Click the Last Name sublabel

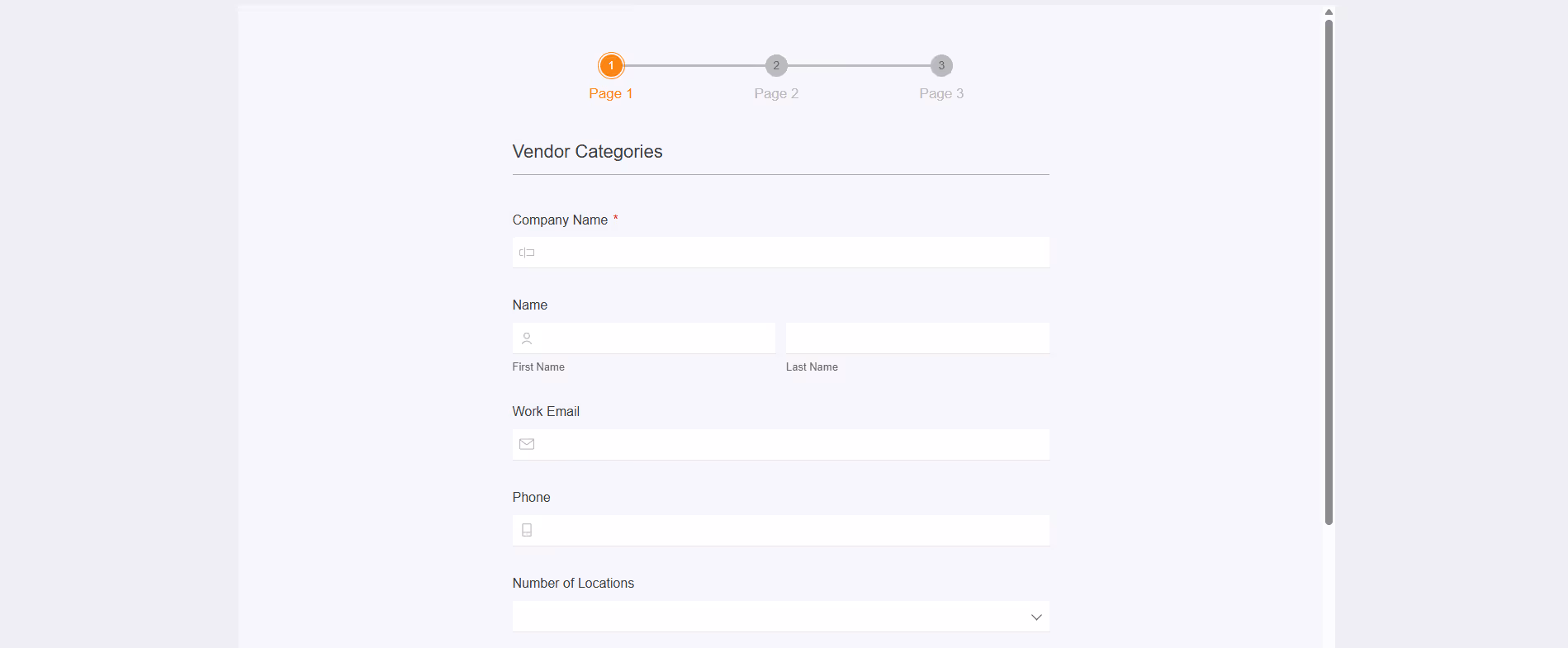pyautogui.click(x=812, y=367)
